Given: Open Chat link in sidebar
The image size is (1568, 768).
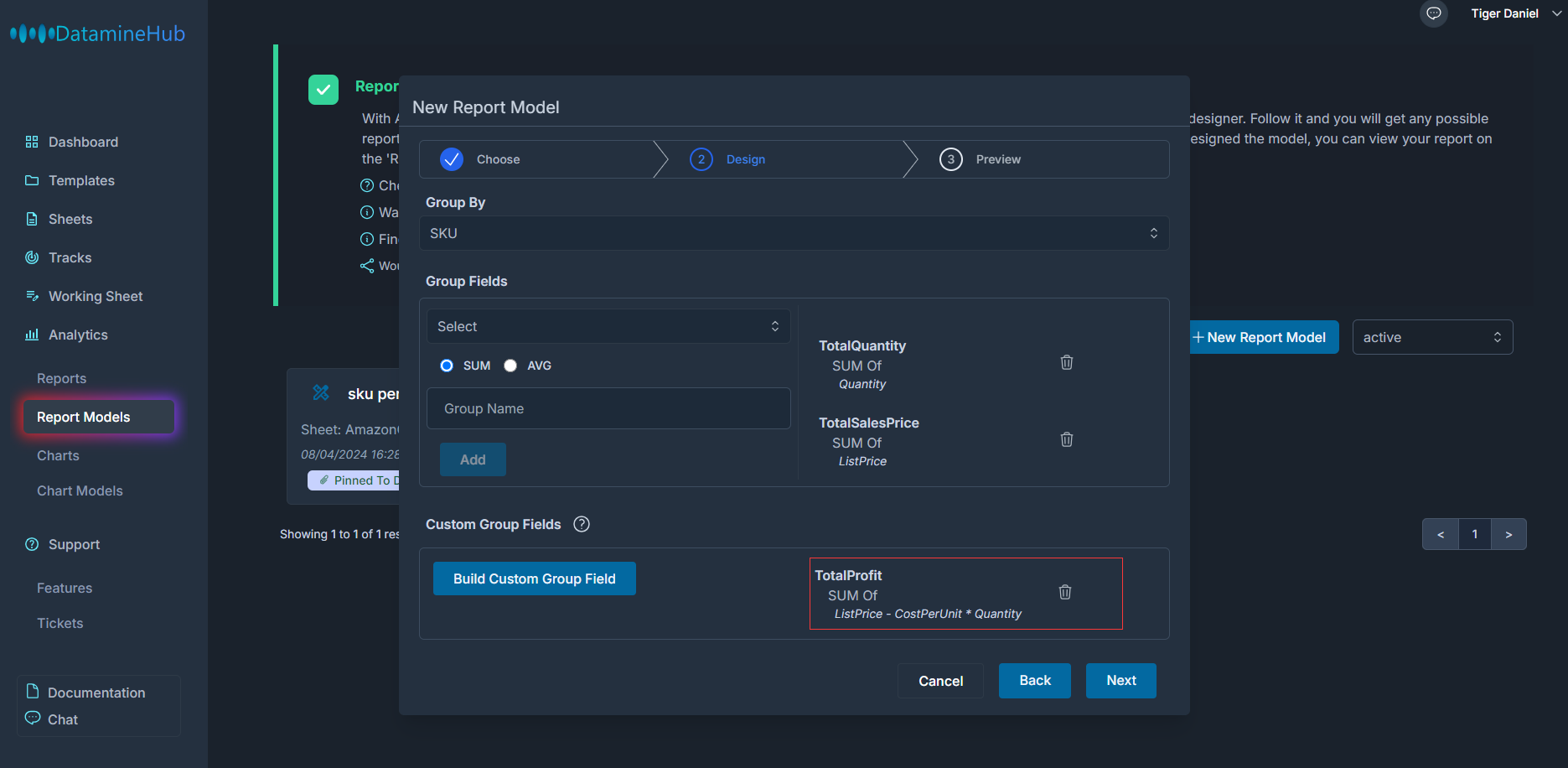Looking at the screenshot, I should [x=62, y=719].
